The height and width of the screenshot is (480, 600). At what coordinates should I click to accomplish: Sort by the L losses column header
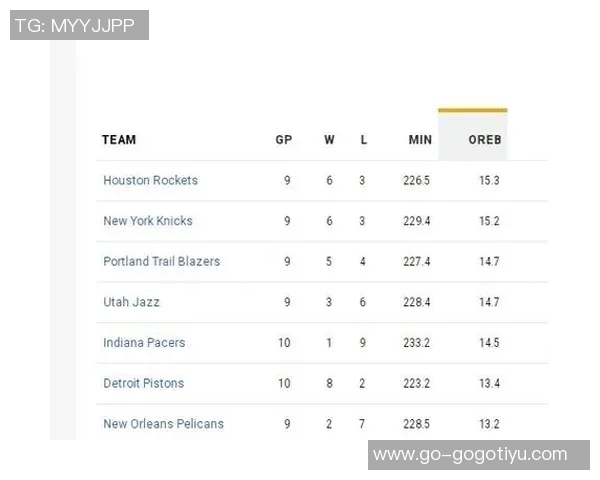point(363,140)
